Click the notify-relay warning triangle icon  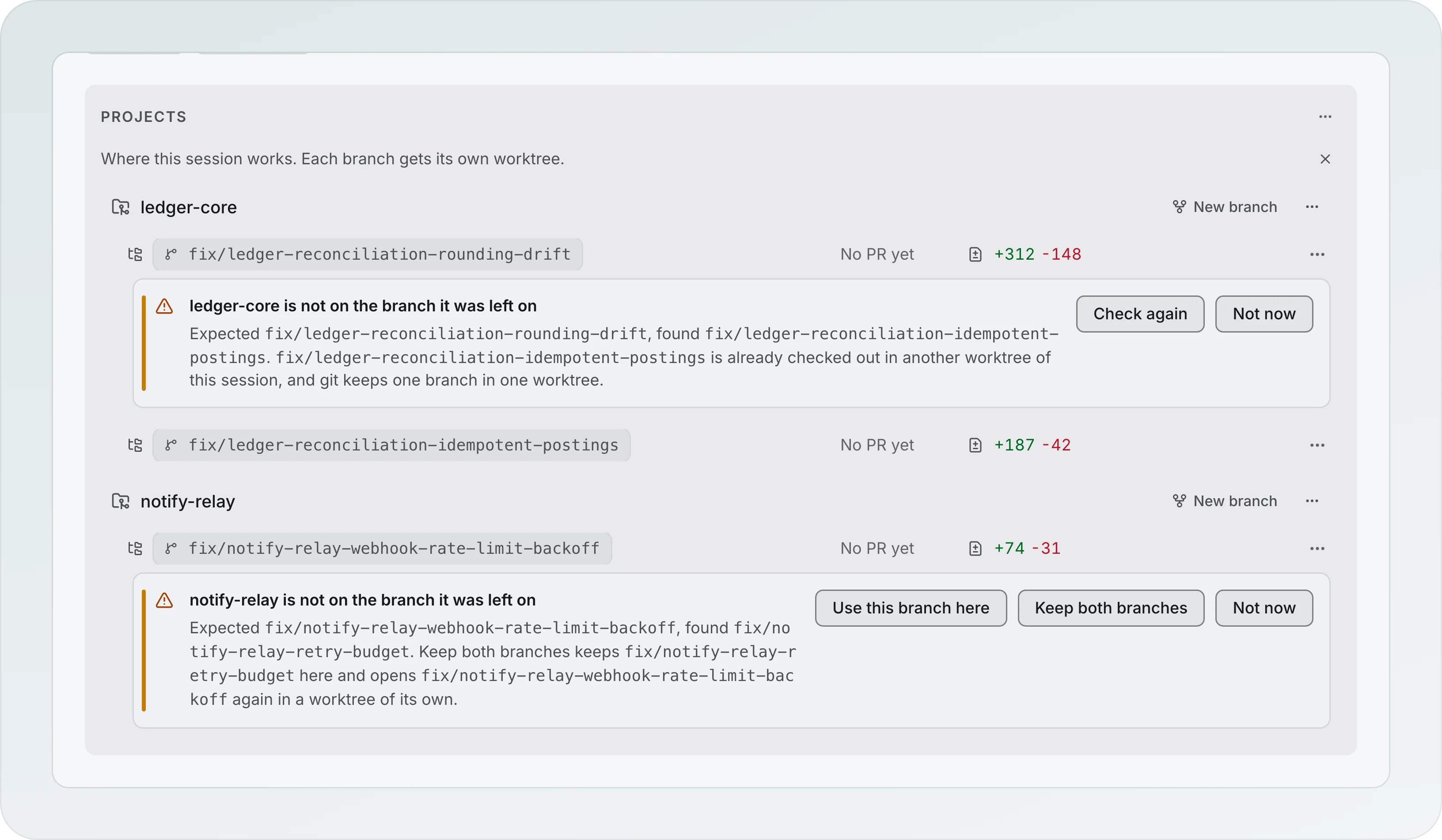pyautogui.click(x=164, y=600)
